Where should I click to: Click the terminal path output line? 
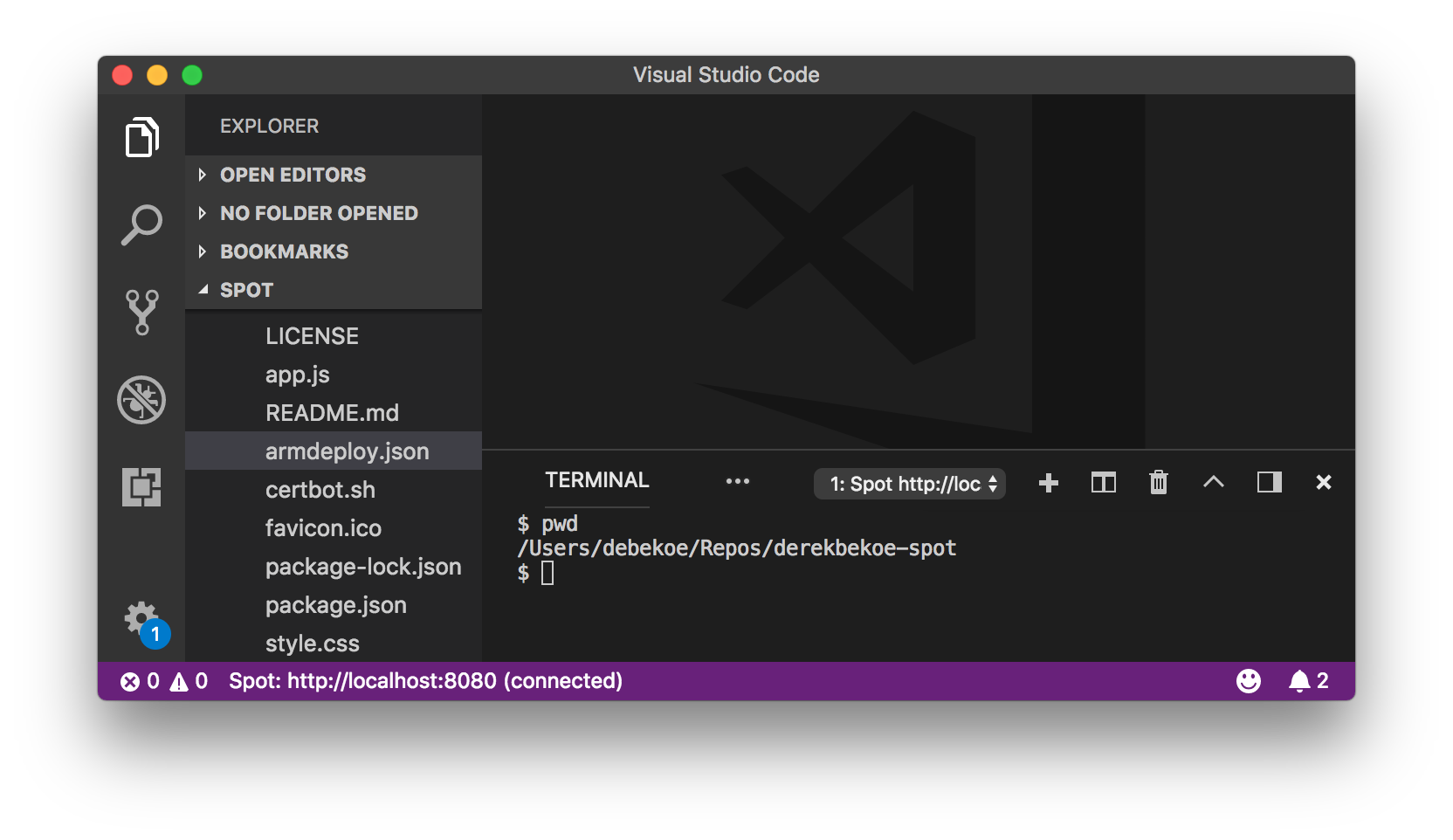tap(737, 548)
